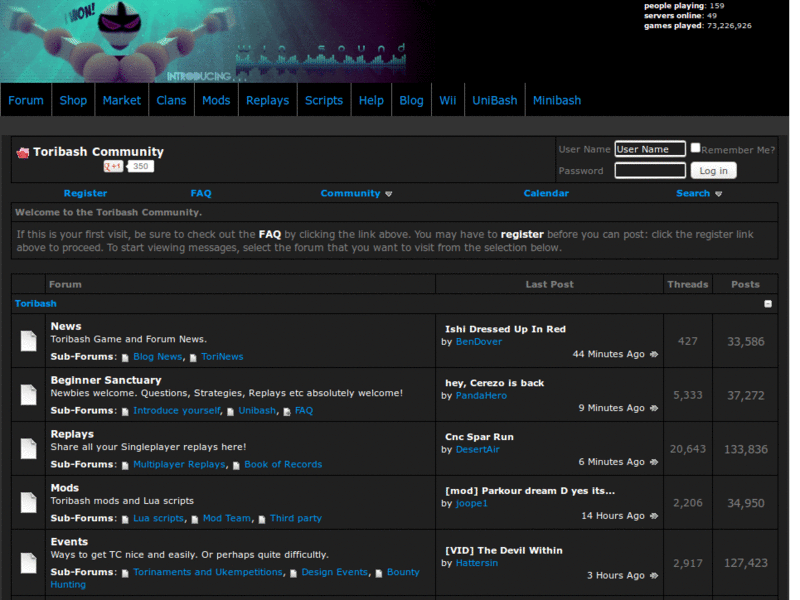Click the Mods forum status icon

(x=29, y=503)
